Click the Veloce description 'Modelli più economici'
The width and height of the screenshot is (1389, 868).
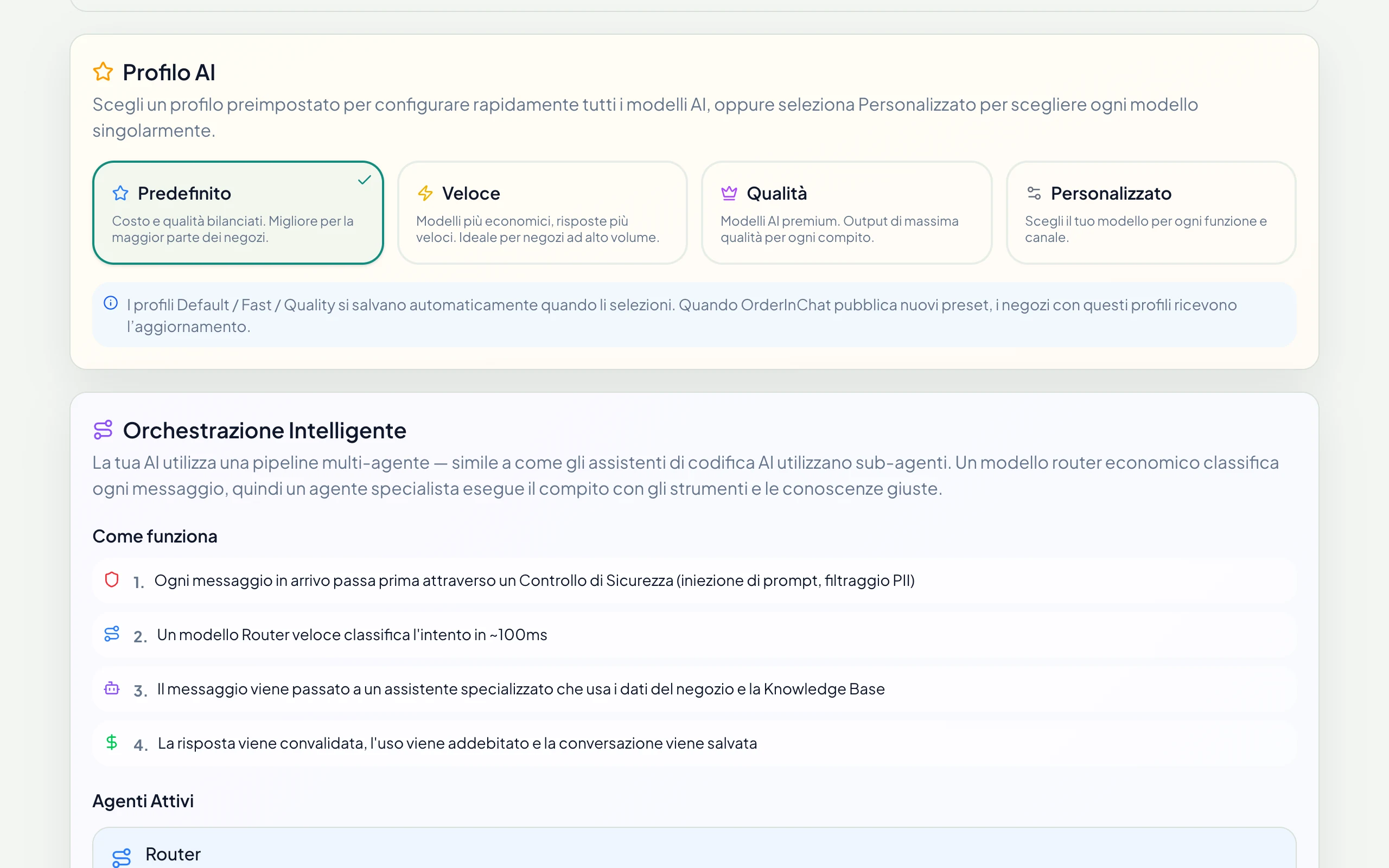click(x=538, y=229)
